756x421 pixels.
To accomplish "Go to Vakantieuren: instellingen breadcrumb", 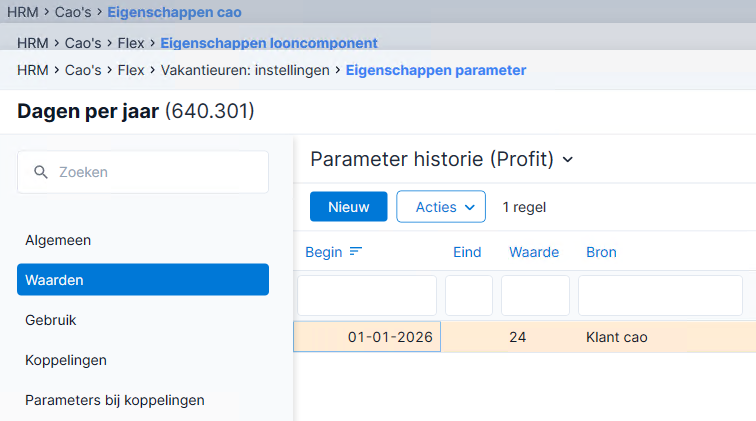I will tap(245, 70).
